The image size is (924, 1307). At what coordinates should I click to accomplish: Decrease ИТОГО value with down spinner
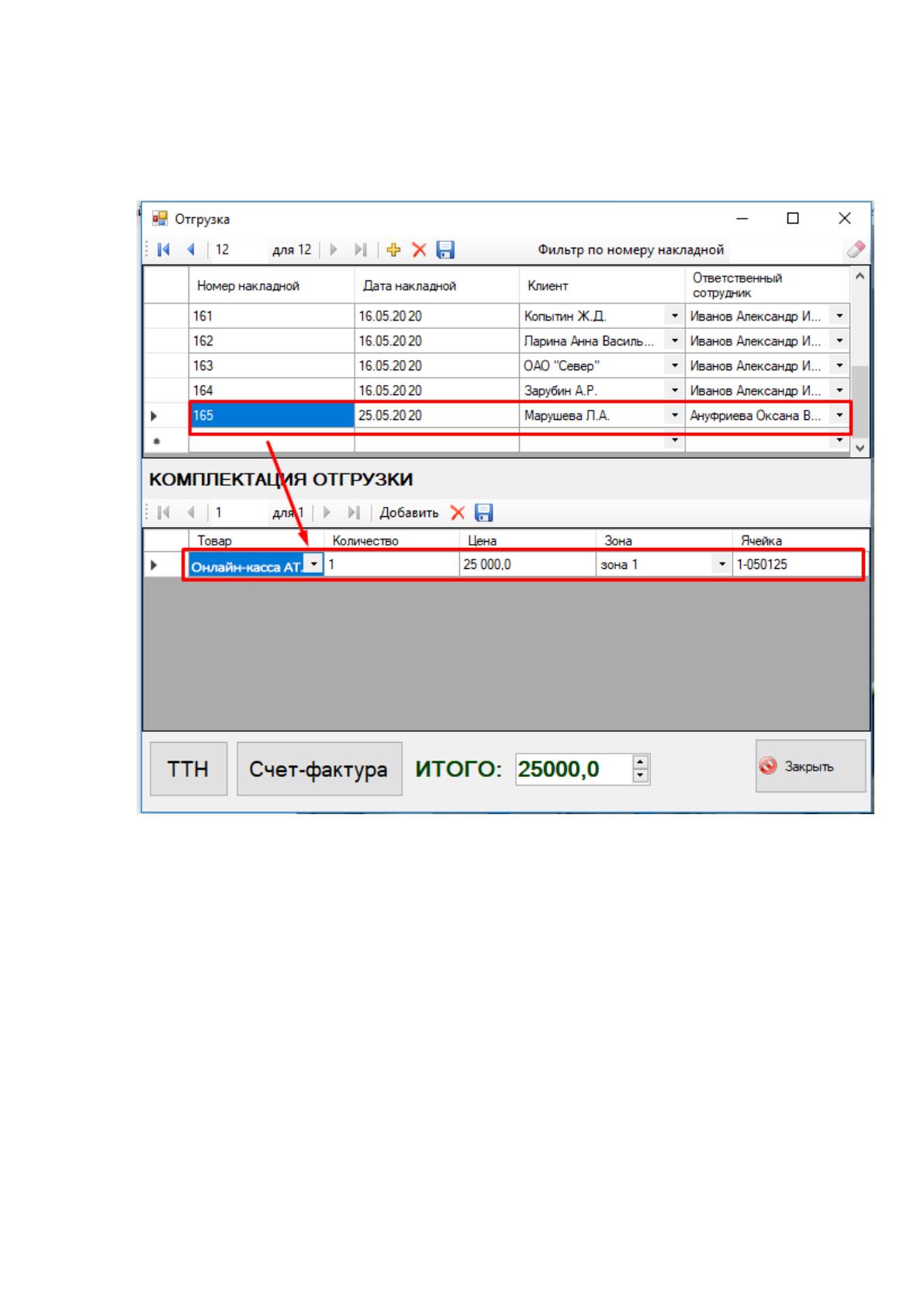(640, 775)
